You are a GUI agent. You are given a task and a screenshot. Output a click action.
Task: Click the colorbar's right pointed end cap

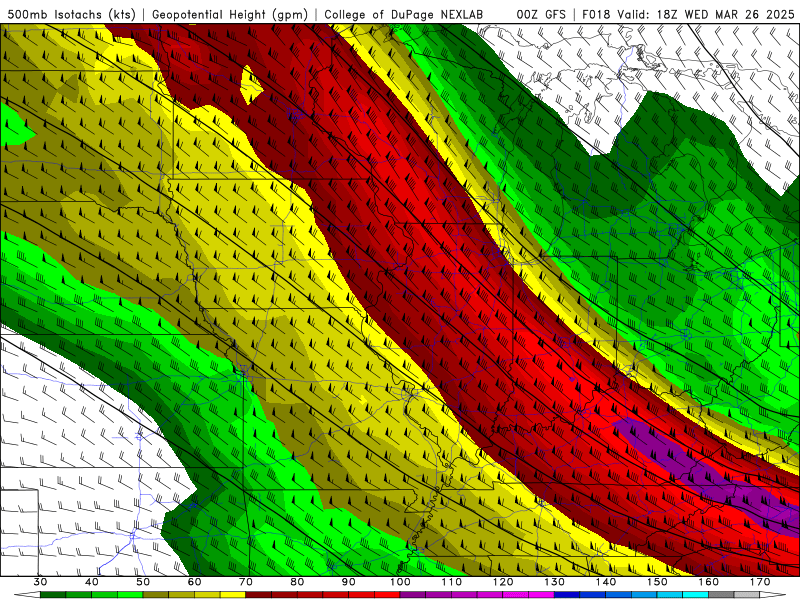point(773,595)
